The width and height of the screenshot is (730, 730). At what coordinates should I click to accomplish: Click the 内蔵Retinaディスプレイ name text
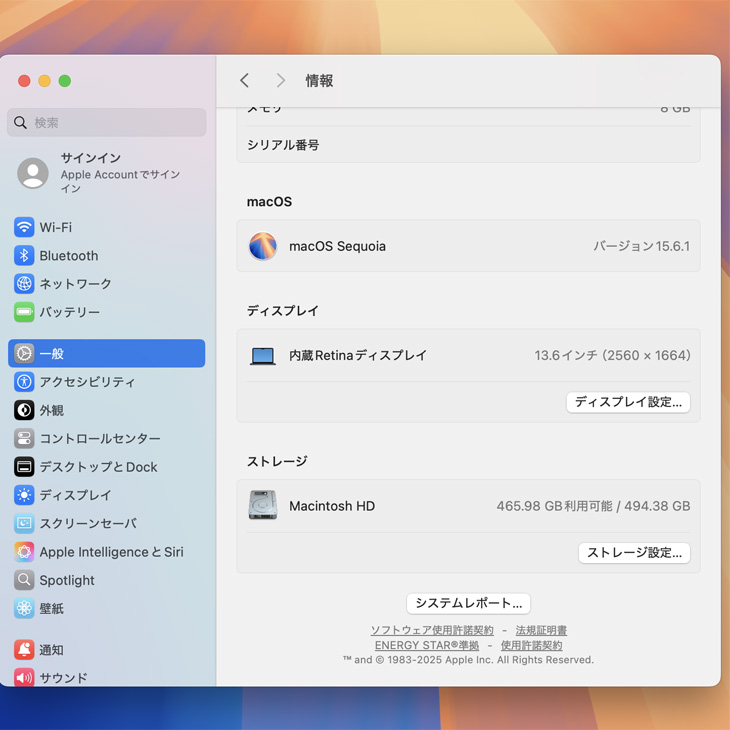tap(358, 355)
